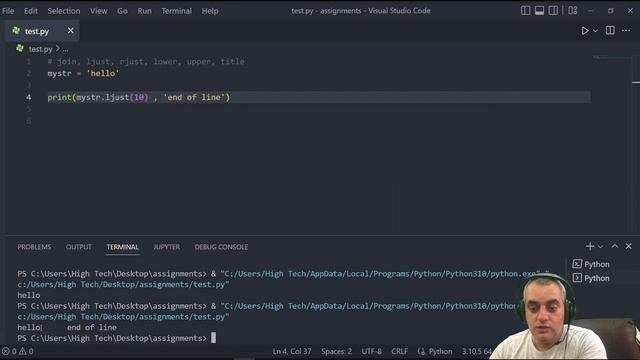Select interpreter 3.10.5 in status bar
This screenshot has width=640, height=360.
(477, 351)
